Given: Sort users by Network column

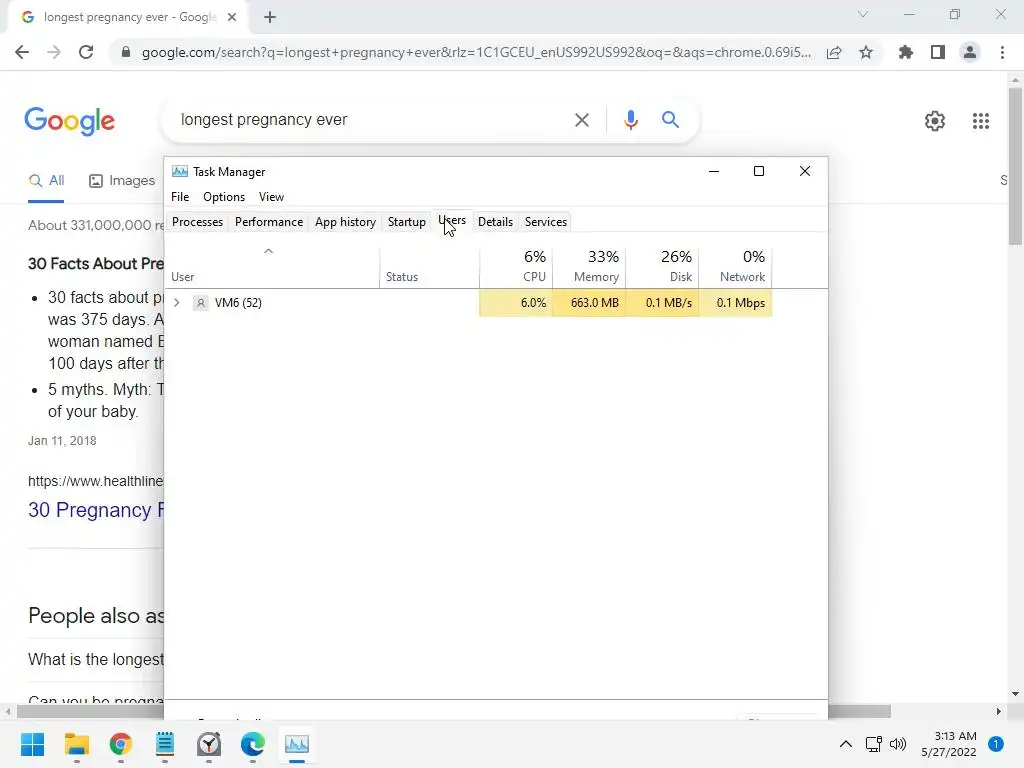Looking at the screenshot, I should (735, 267).
